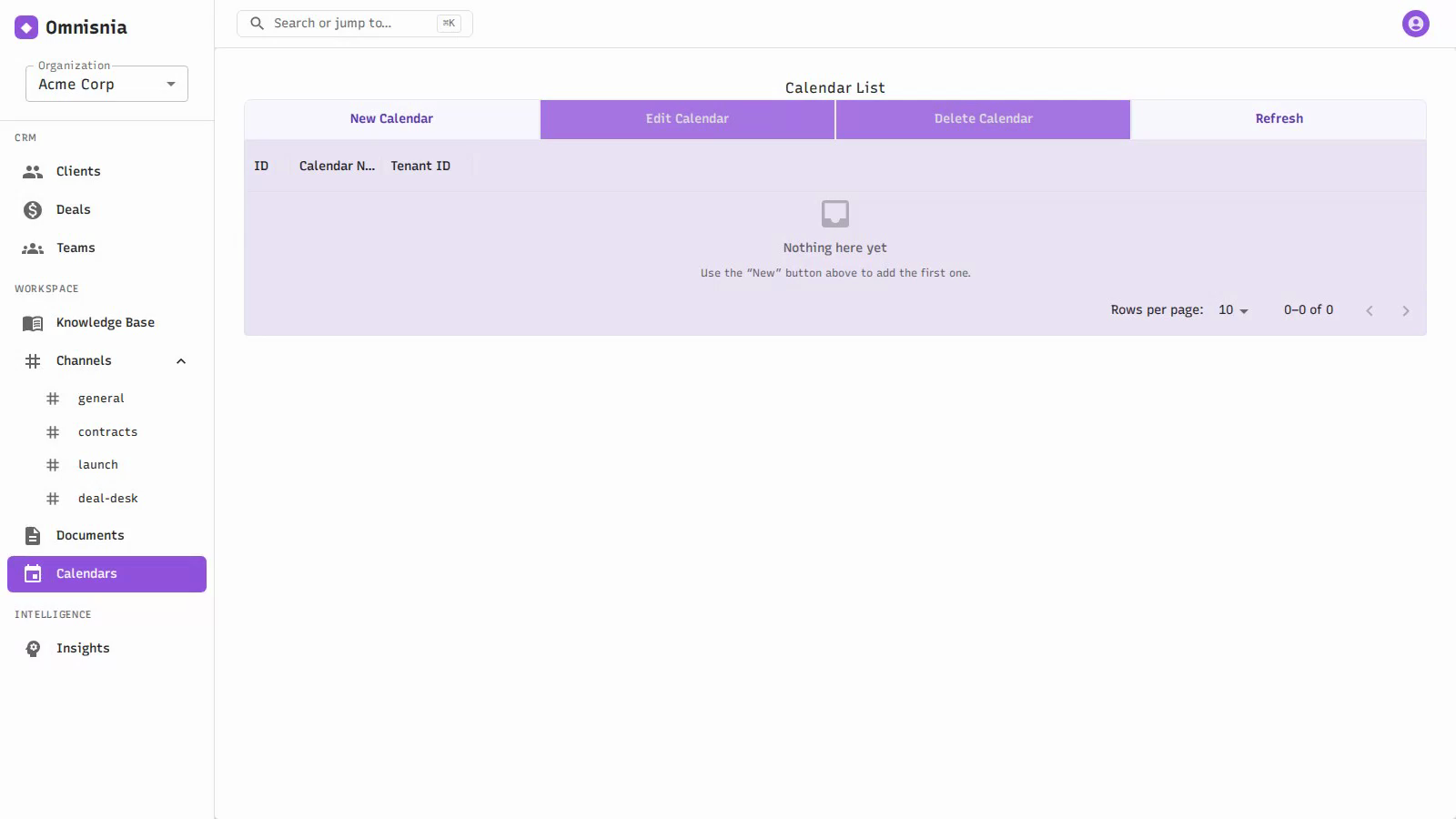
Task: Open the Teams page
Action: 106,248
